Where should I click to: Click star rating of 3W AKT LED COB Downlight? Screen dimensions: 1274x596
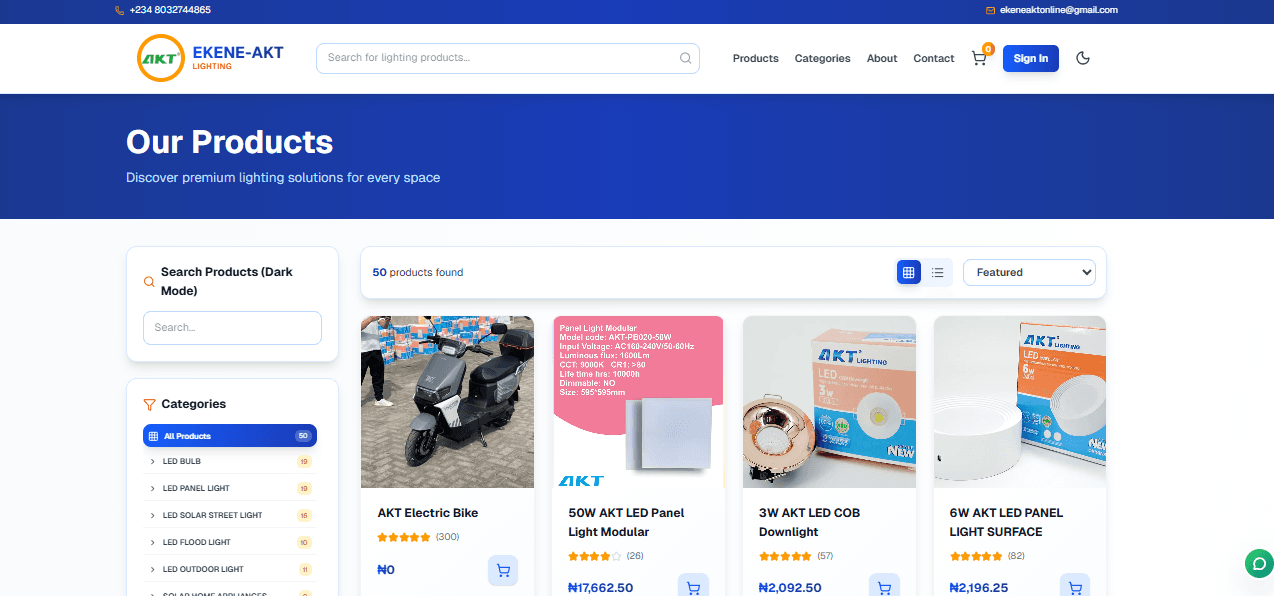(x=785, y=556)
